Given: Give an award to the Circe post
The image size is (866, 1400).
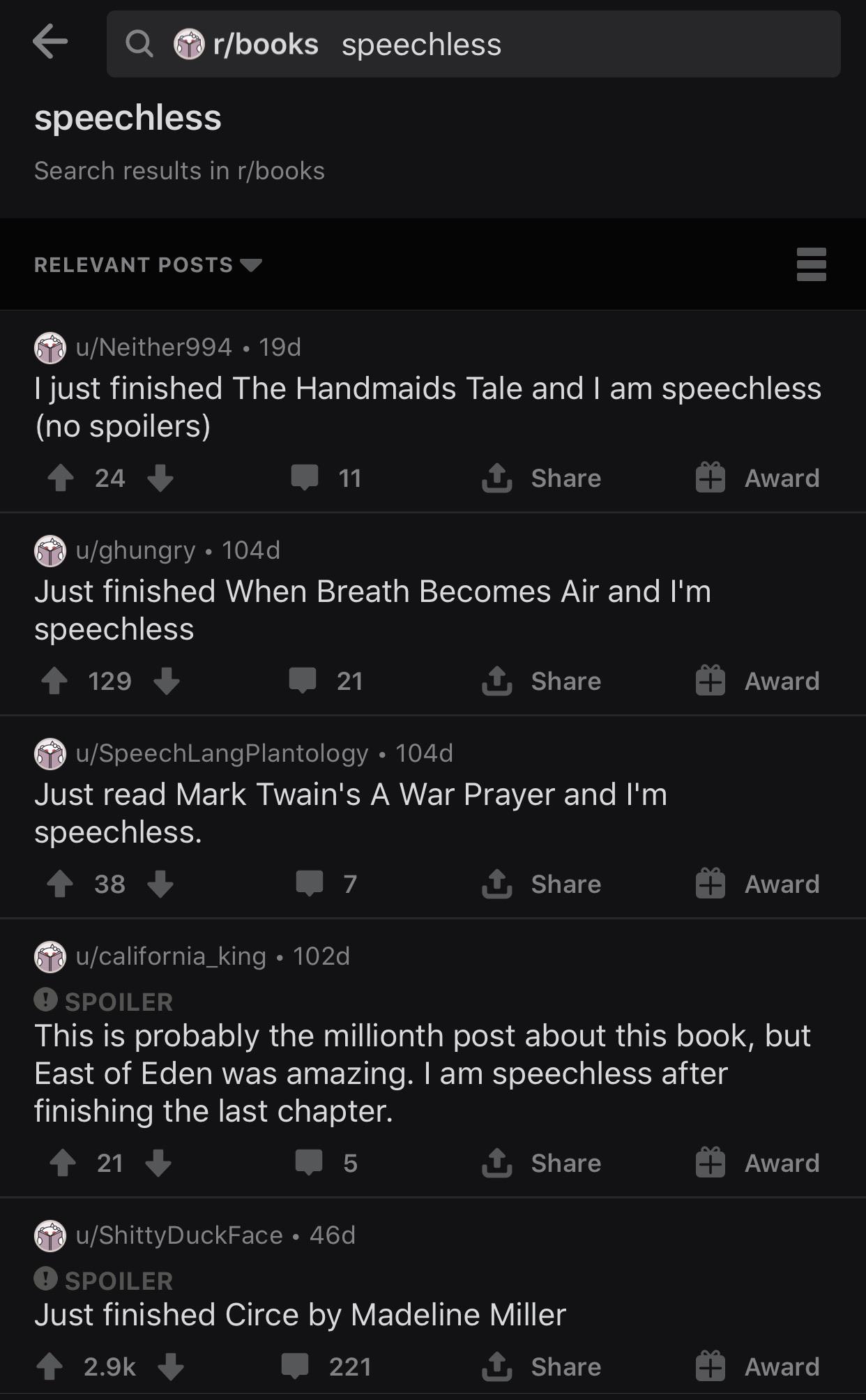Looking at the screenshot, I should pos(757,1367).
